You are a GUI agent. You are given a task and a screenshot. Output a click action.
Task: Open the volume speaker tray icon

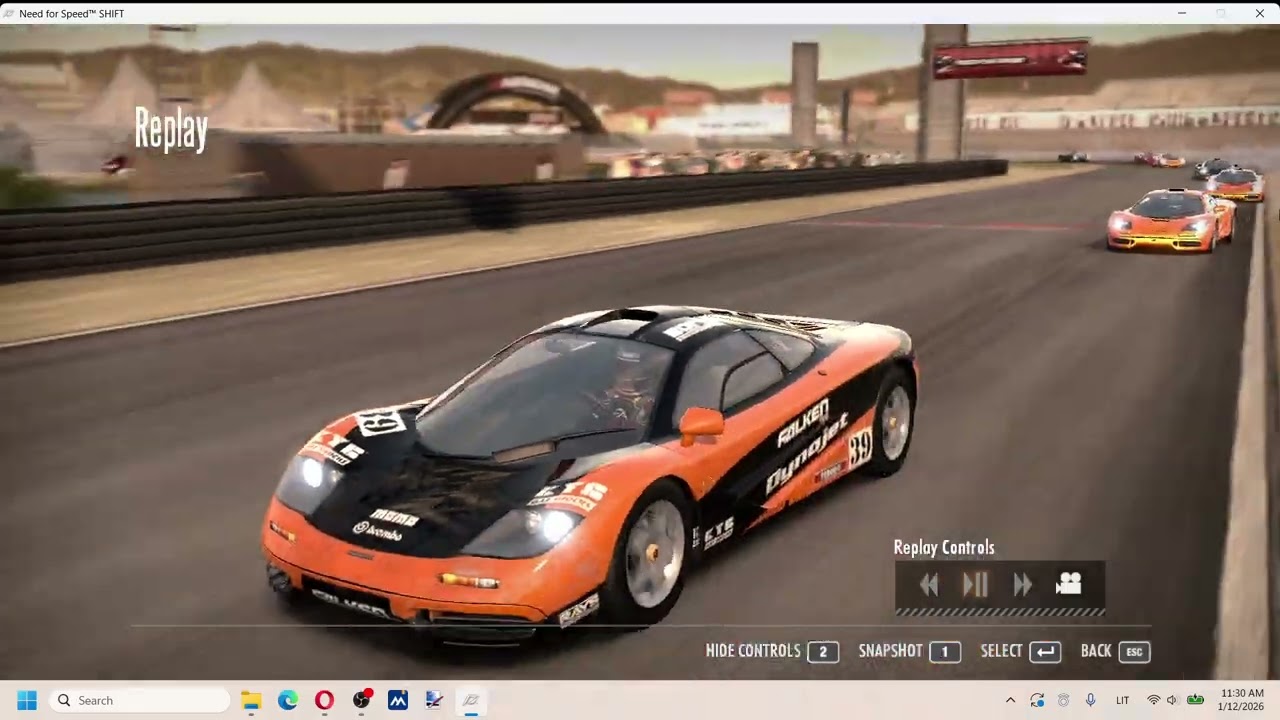click(1172, 701)
